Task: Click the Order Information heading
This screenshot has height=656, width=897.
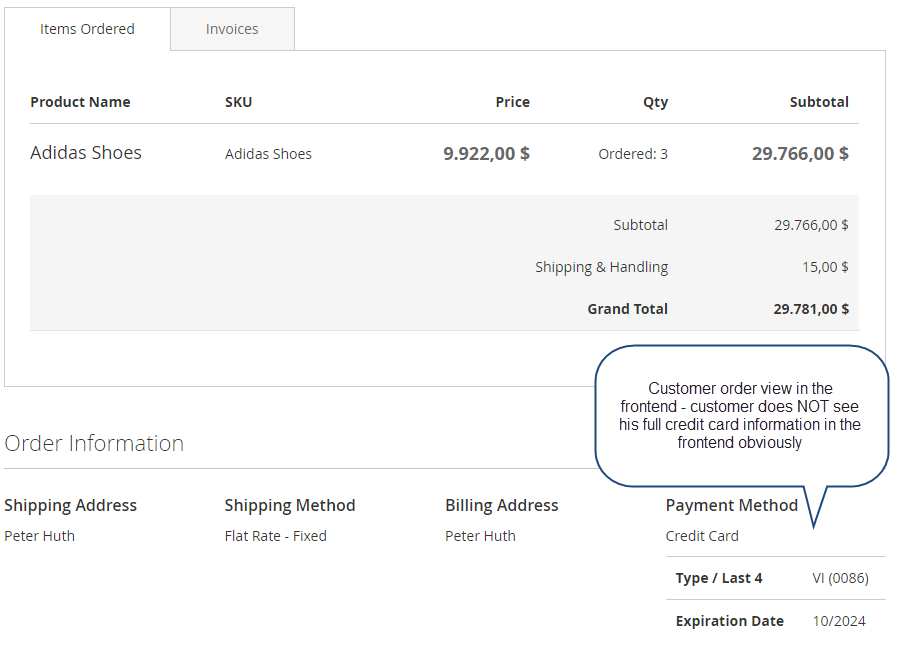Action: pos(94,443)
